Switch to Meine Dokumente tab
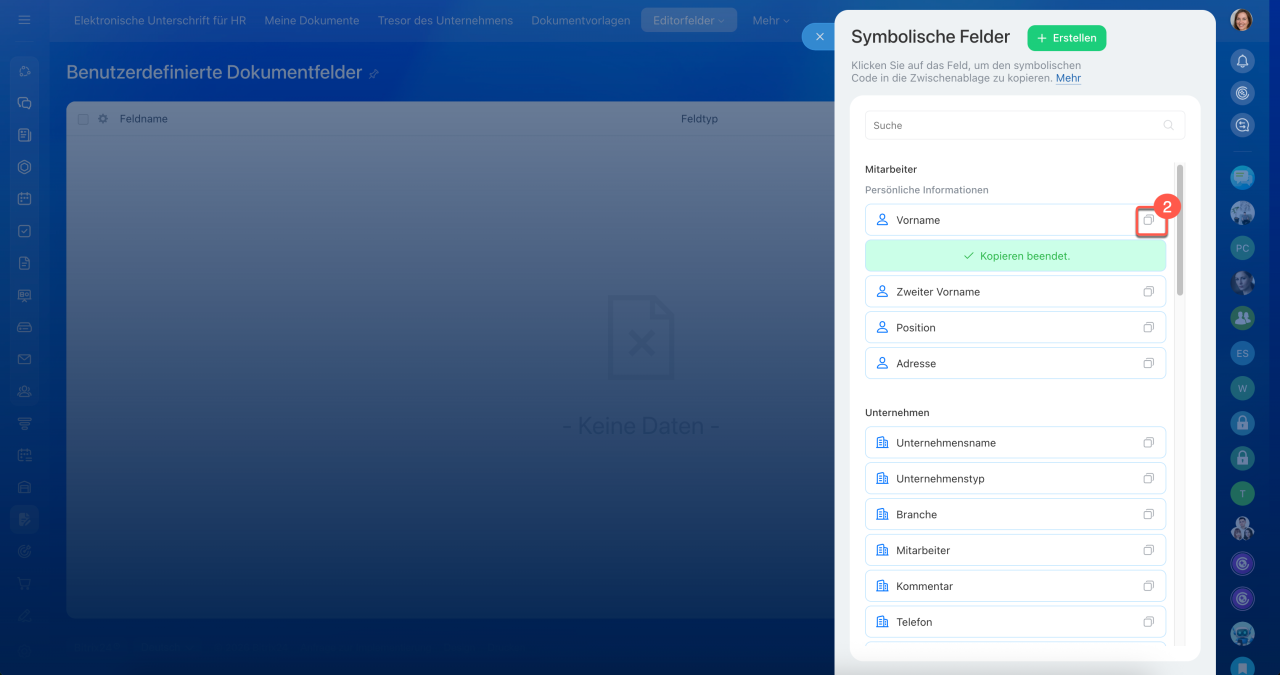Screen dimensions: 1280x675 (311, 20)
